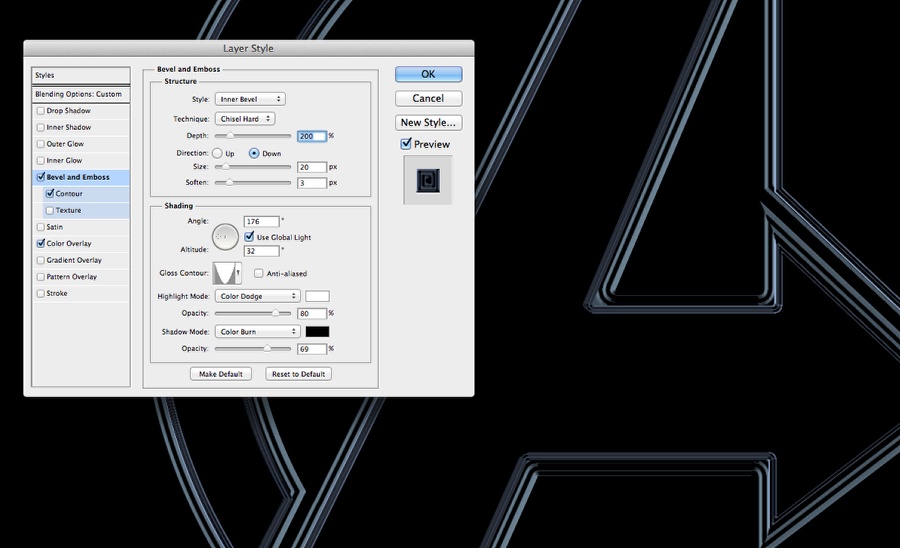Viewport: 900px width, 548px height.
Task: Click the white highlight color swatch
Action: coord(317,296)
